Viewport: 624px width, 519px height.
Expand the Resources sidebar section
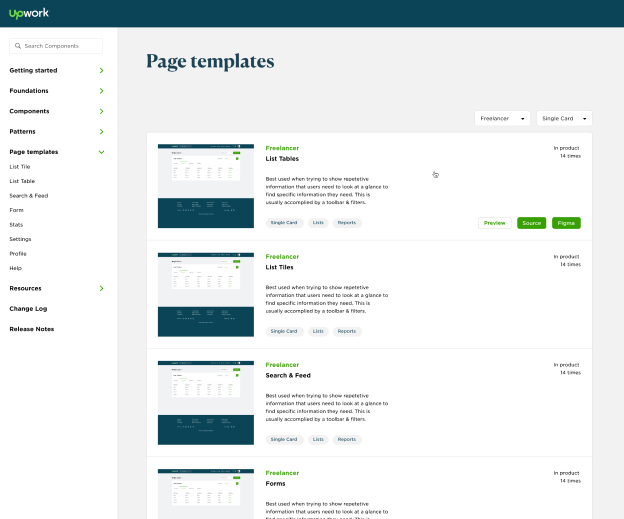coord(101,288)
